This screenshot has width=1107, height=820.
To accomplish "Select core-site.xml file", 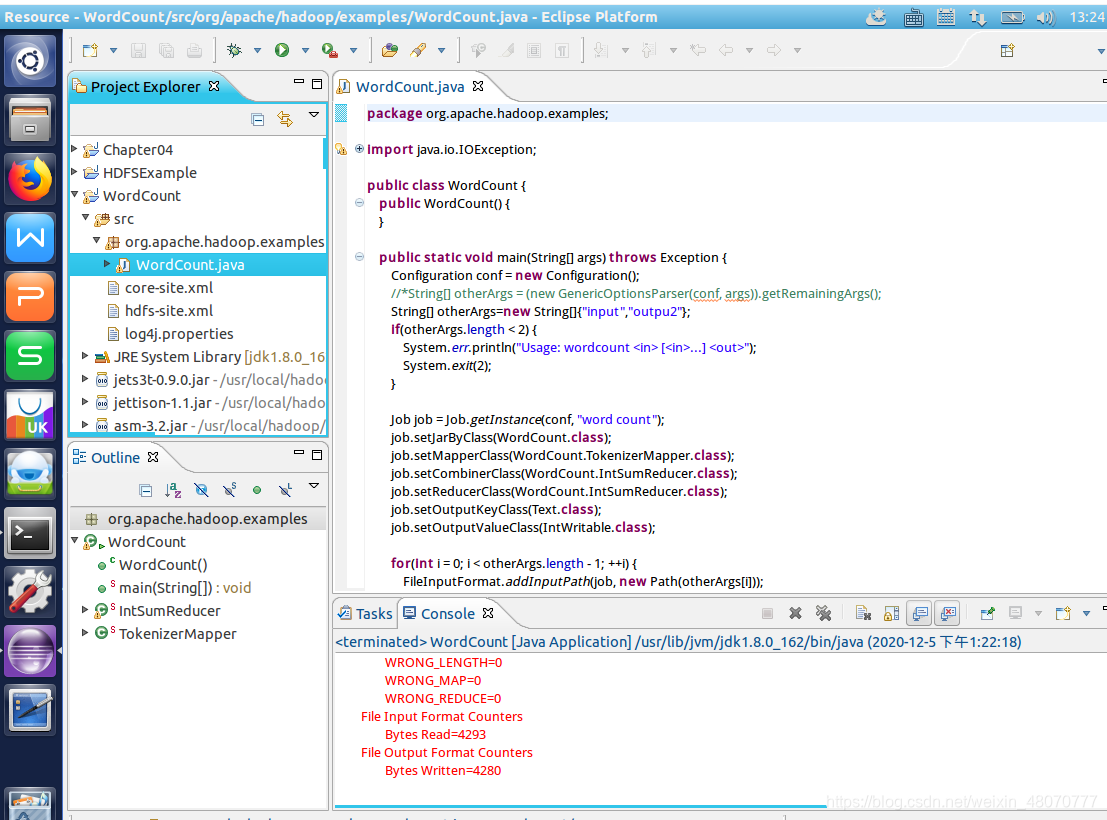I will (x=169, y=287).
